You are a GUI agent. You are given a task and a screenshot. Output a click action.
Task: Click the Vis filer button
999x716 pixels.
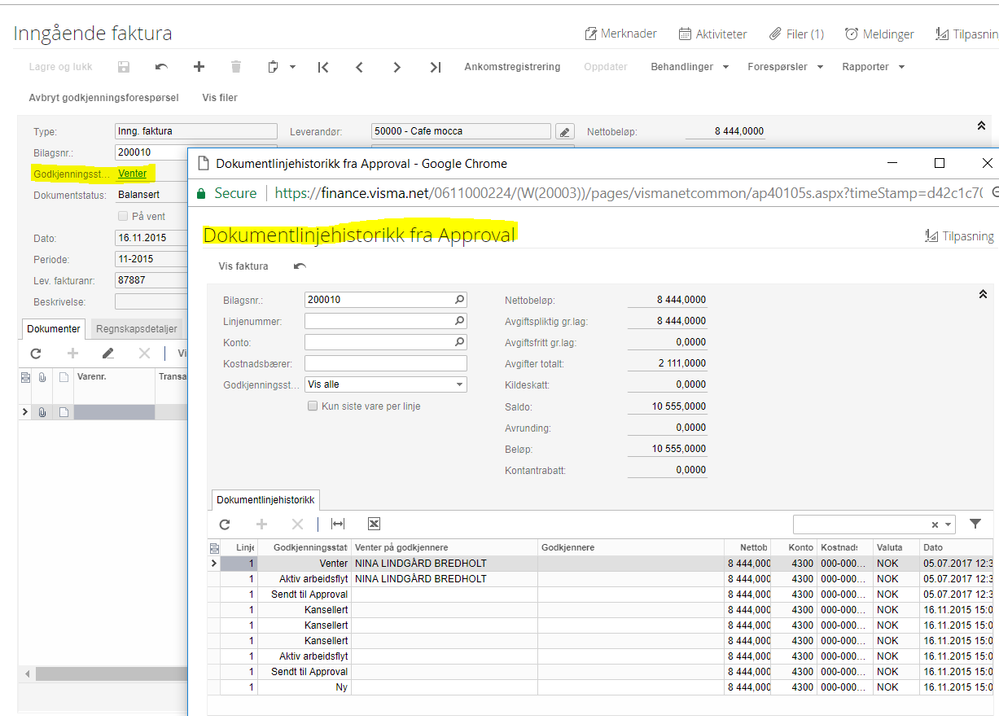(x=220, y=97)
